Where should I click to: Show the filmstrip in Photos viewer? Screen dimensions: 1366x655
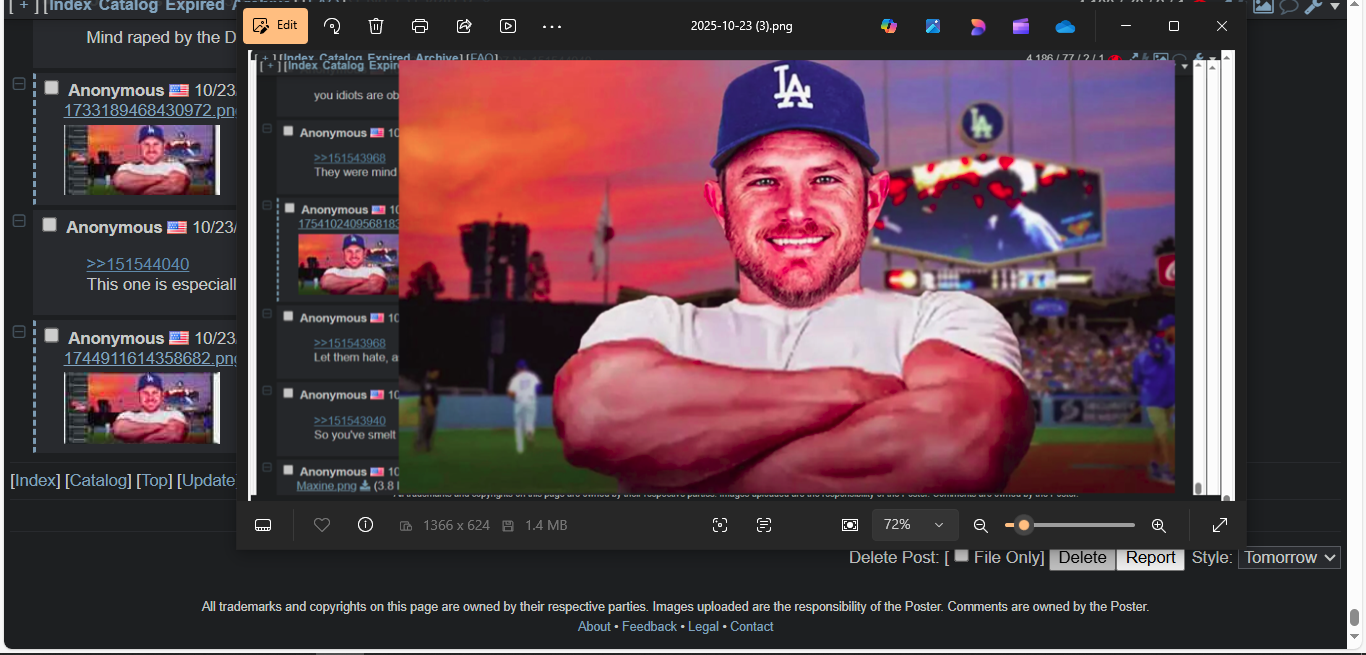point(263,525)
